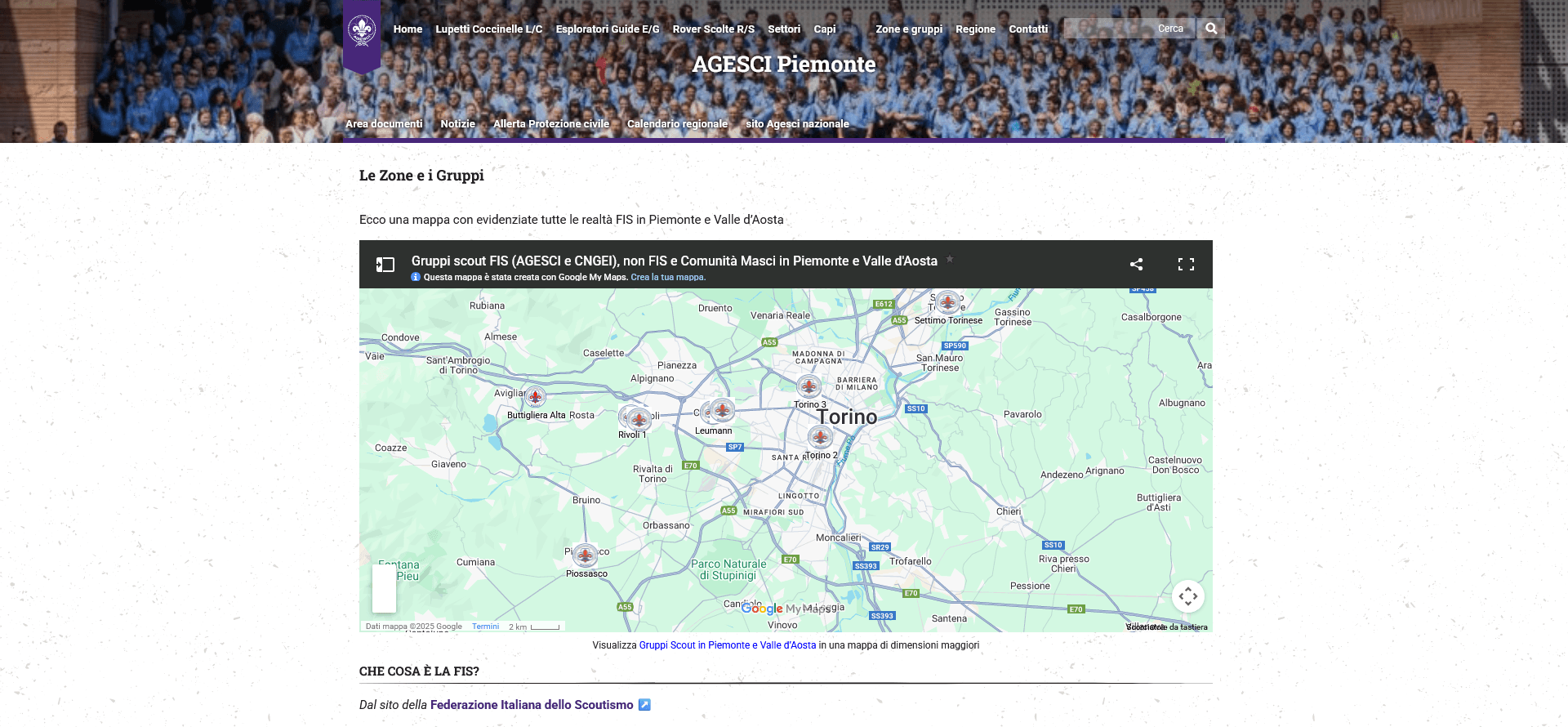Click the map zoom control
Image resolution: width=1568 pixels, height=727 pixels.
384,588
